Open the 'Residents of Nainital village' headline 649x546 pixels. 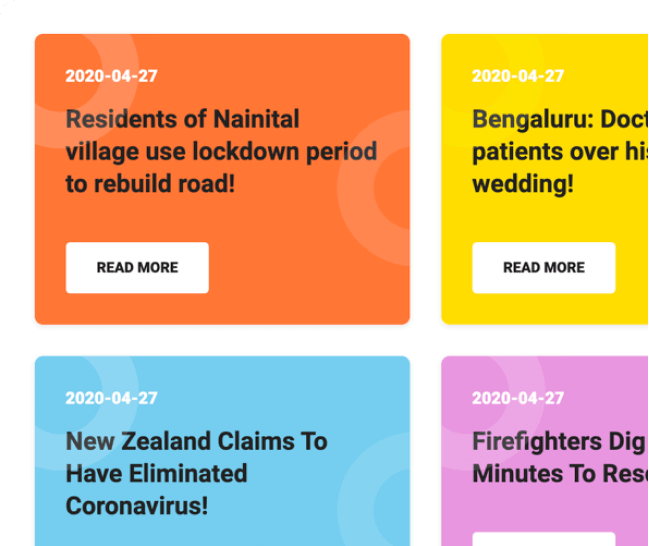pos(221,151)
